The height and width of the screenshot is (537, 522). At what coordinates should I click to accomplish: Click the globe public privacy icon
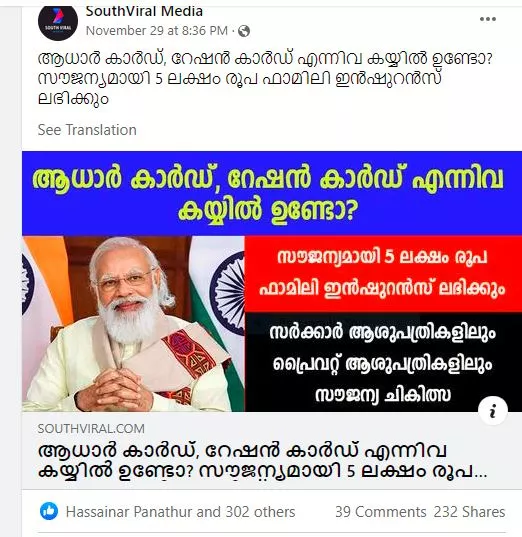[244, 31]
